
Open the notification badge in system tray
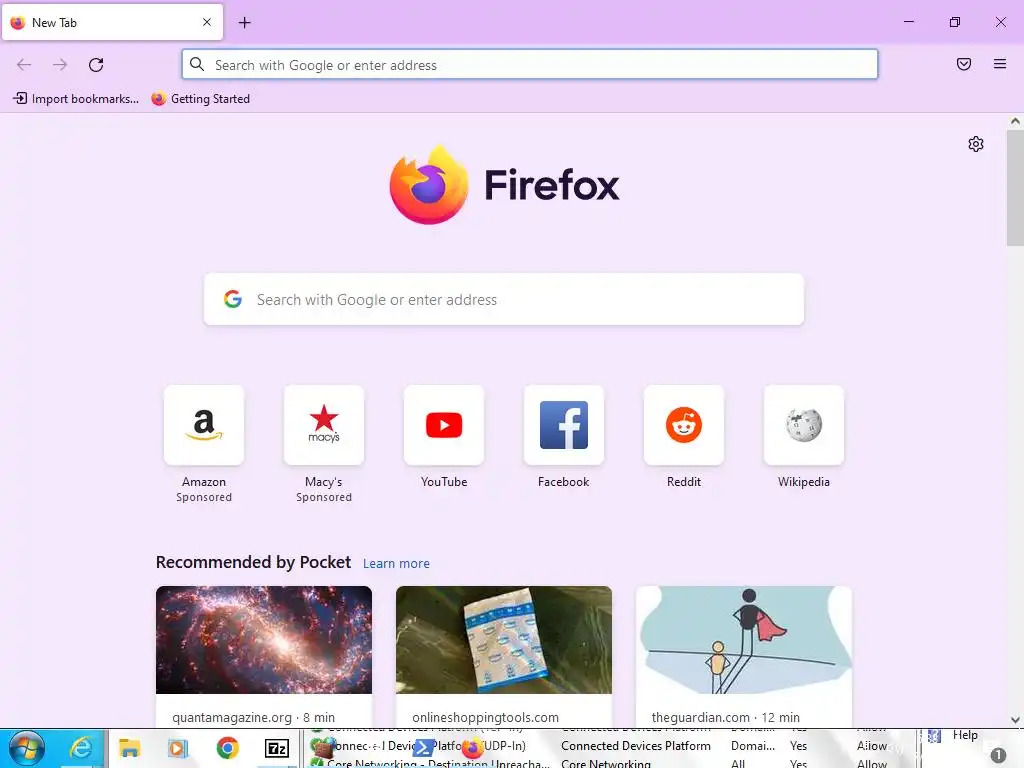click(998, 755)
